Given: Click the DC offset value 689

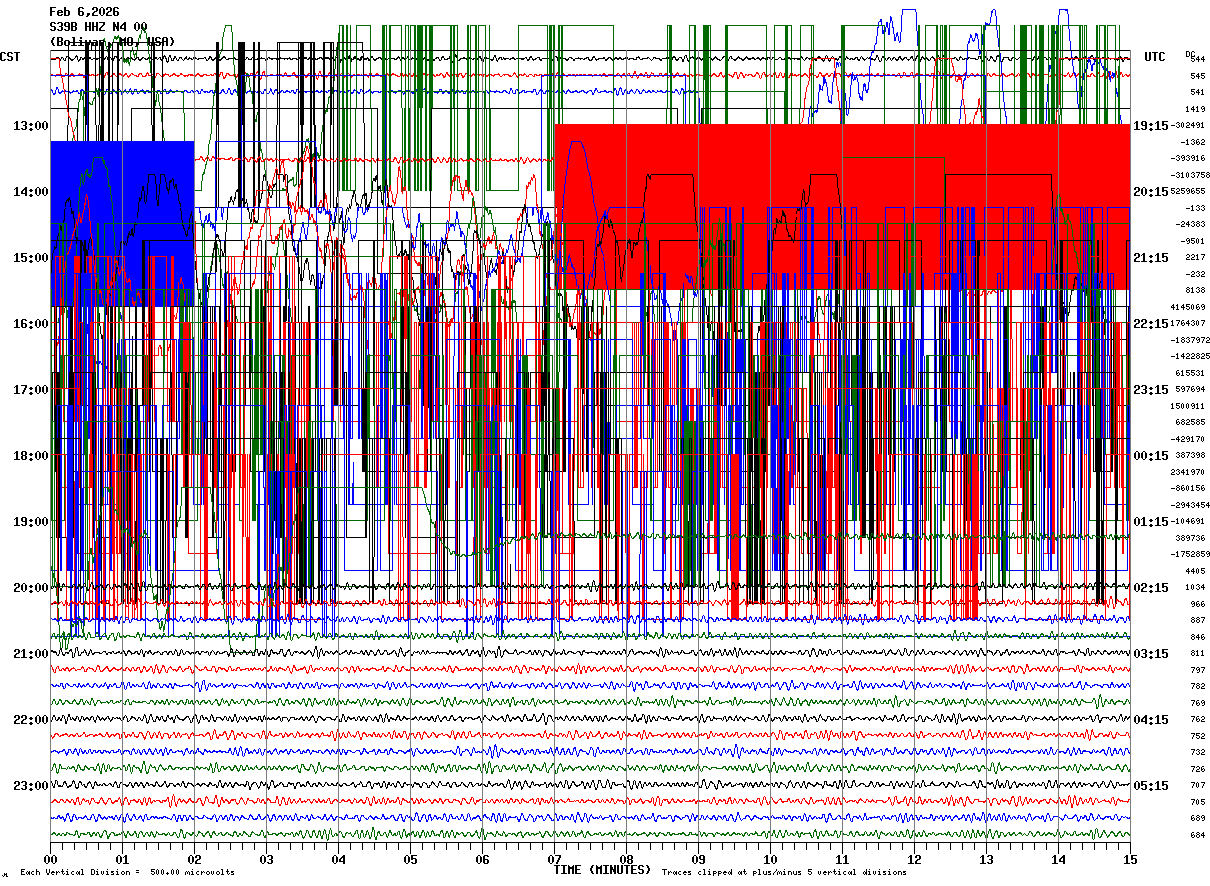Looking at the screenshot, I should [x=1197, y=818].
